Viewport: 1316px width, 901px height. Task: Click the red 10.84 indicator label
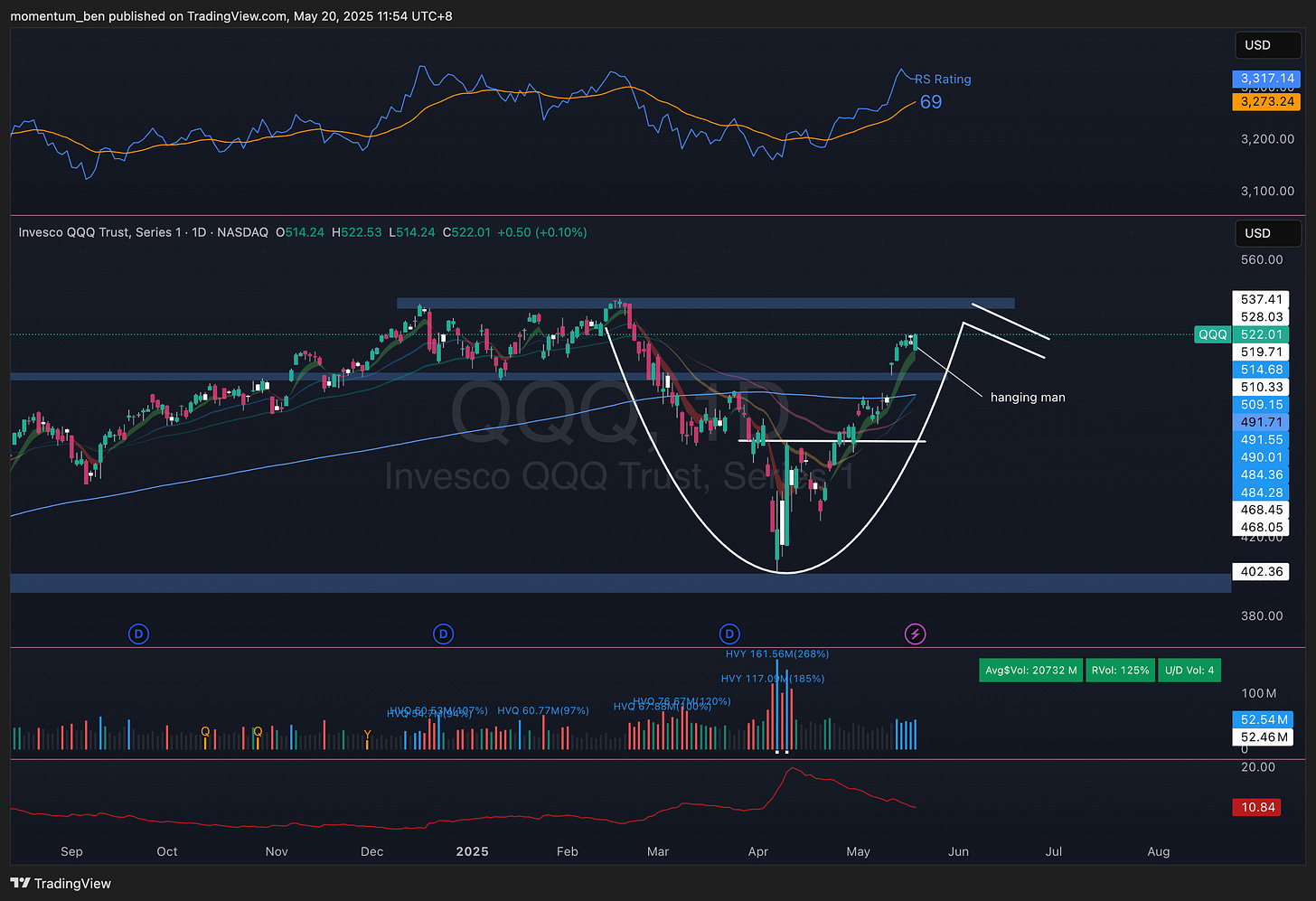point(1258,807)
